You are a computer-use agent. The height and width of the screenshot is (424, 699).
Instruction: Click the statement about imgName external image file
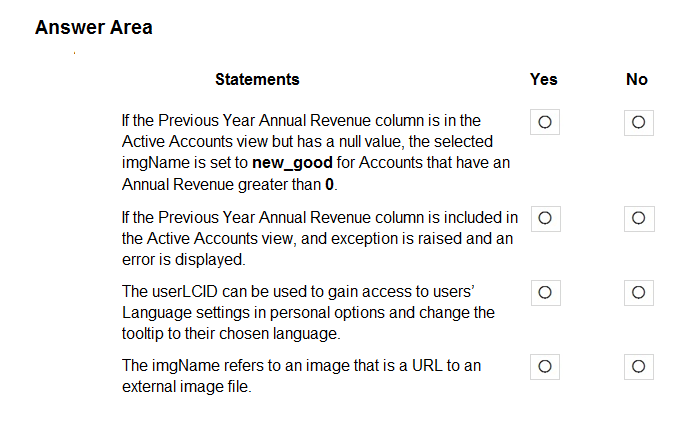301,376
